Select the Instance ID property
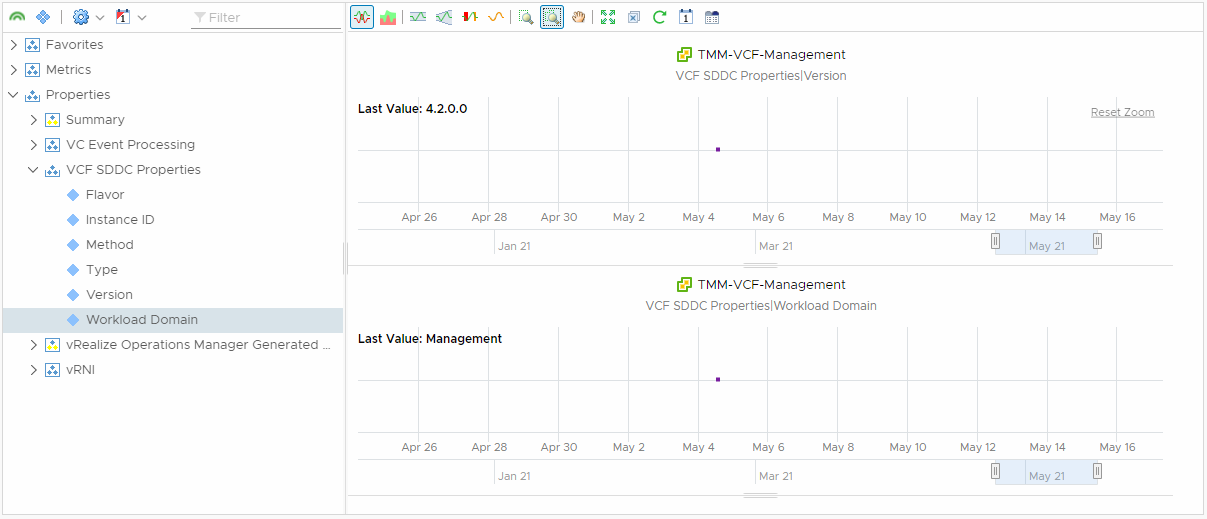Viewport: 1207px width, 519px height. (x=120, y=220)
